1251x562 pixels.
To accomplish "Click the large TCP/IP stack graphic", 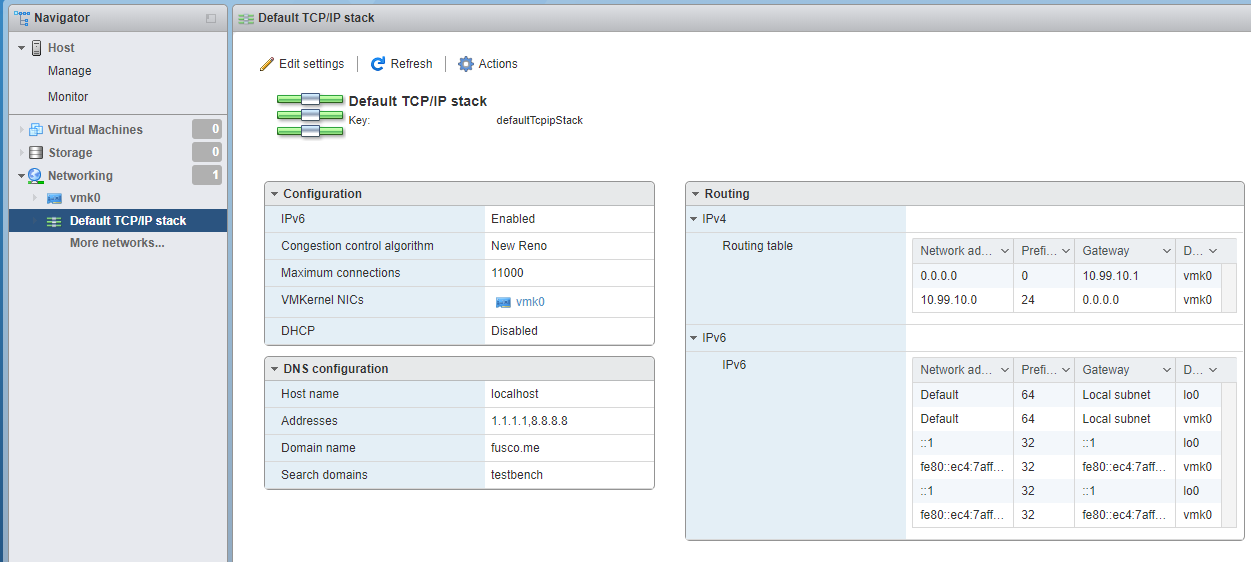I will pyautogui.click(x=310, y=115).
